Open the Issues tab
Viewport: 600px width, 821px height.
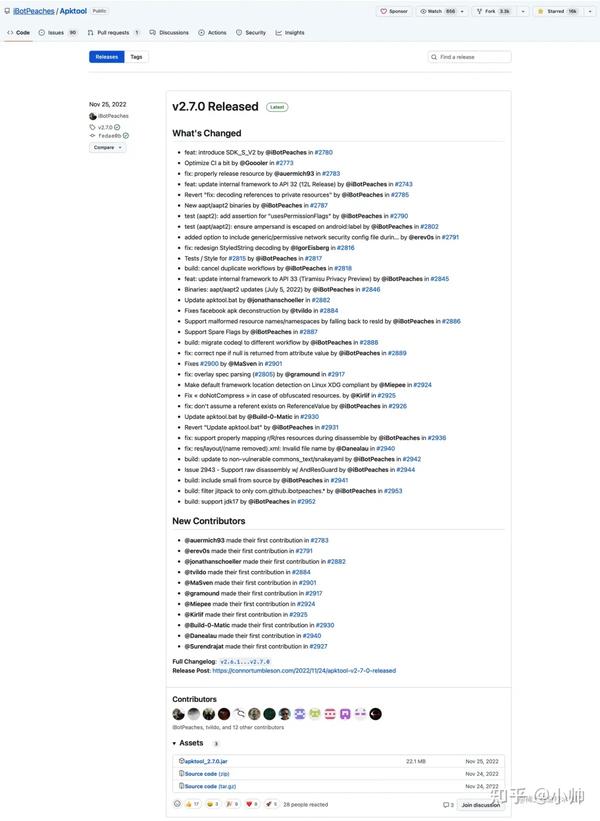pyautogui.click(x=58, y=32)
